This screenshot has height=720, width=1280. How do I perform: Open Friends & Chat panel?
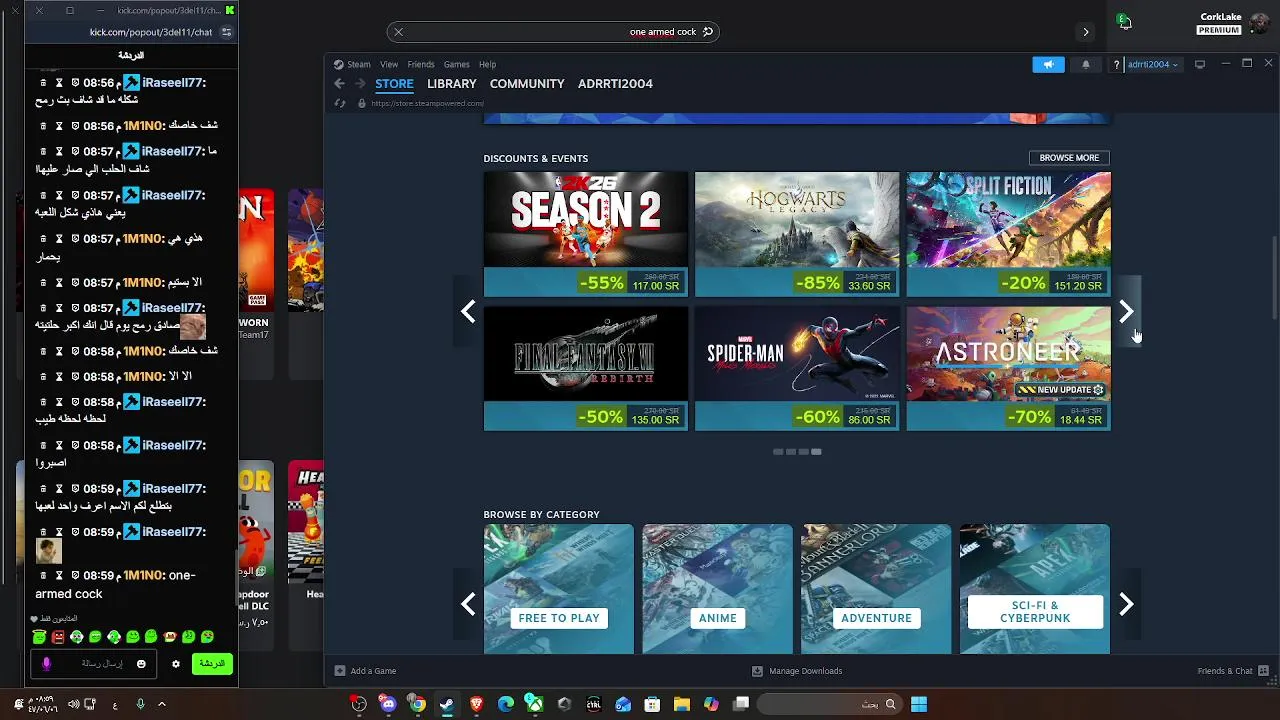click(1233, 671)
